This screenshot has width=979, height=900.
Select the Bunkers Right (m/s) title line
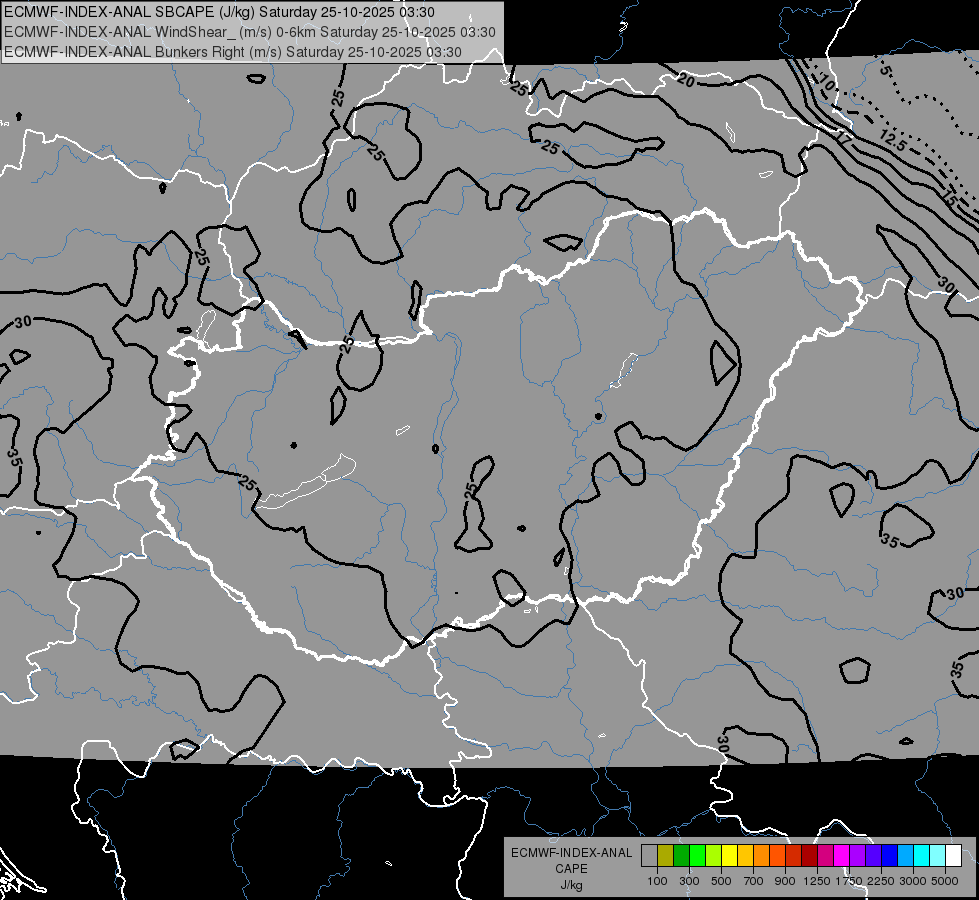tap(233, 52)
